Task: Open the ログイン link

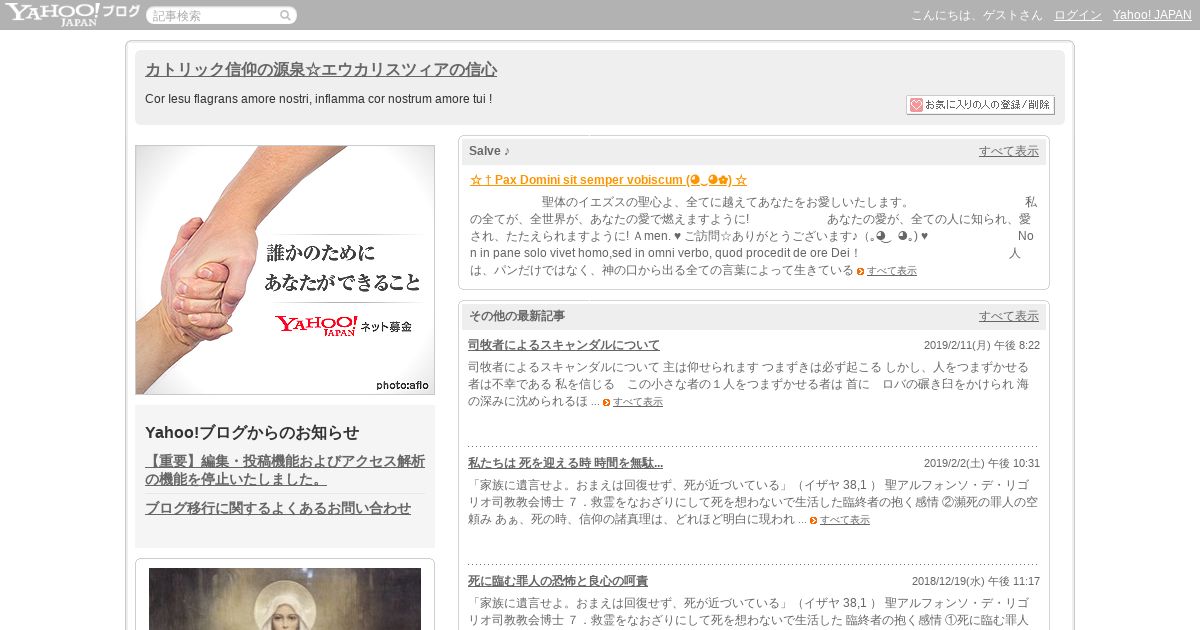Action: click(x=1078, y=15)
